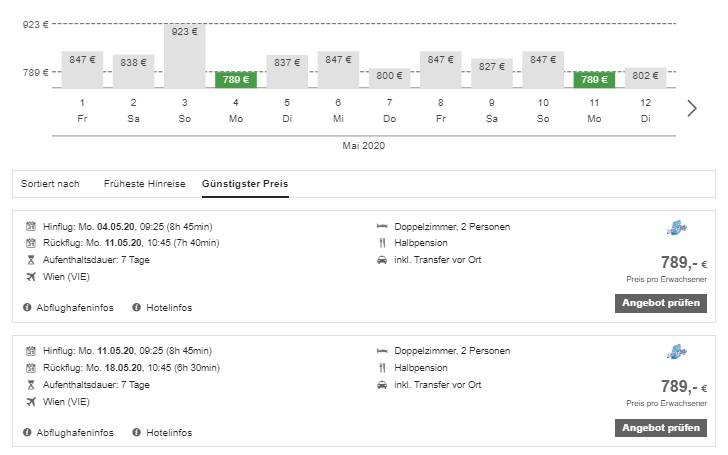
Task: Click the airplane icon next to Wien (VIE) in first offer
Action: [31, 276]
